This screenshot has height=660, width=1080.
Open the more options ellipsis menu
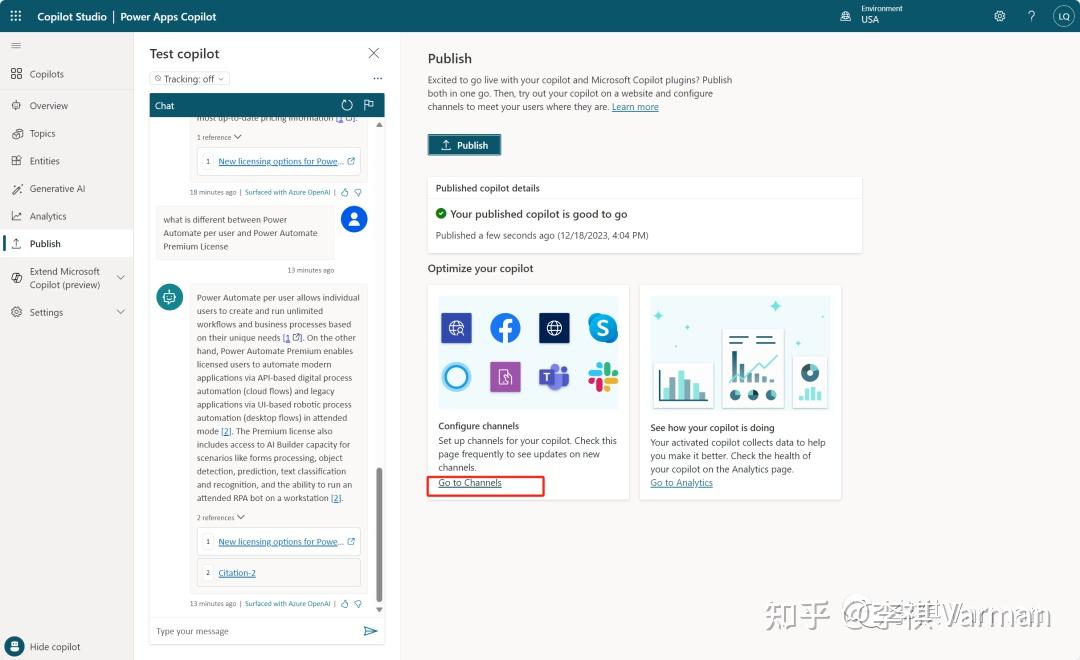[x=378, y=78]
